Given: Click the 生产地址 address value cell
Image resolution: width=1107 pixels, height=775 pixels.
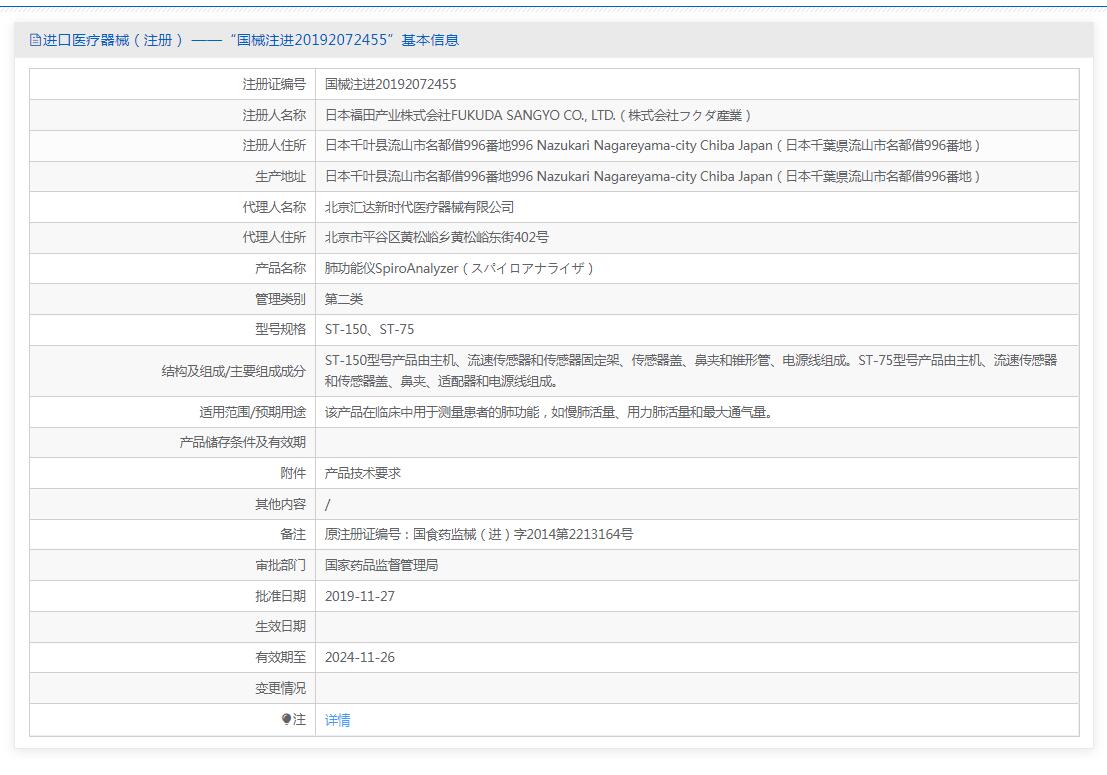Looking at the screenshot, I should (697, 176).
